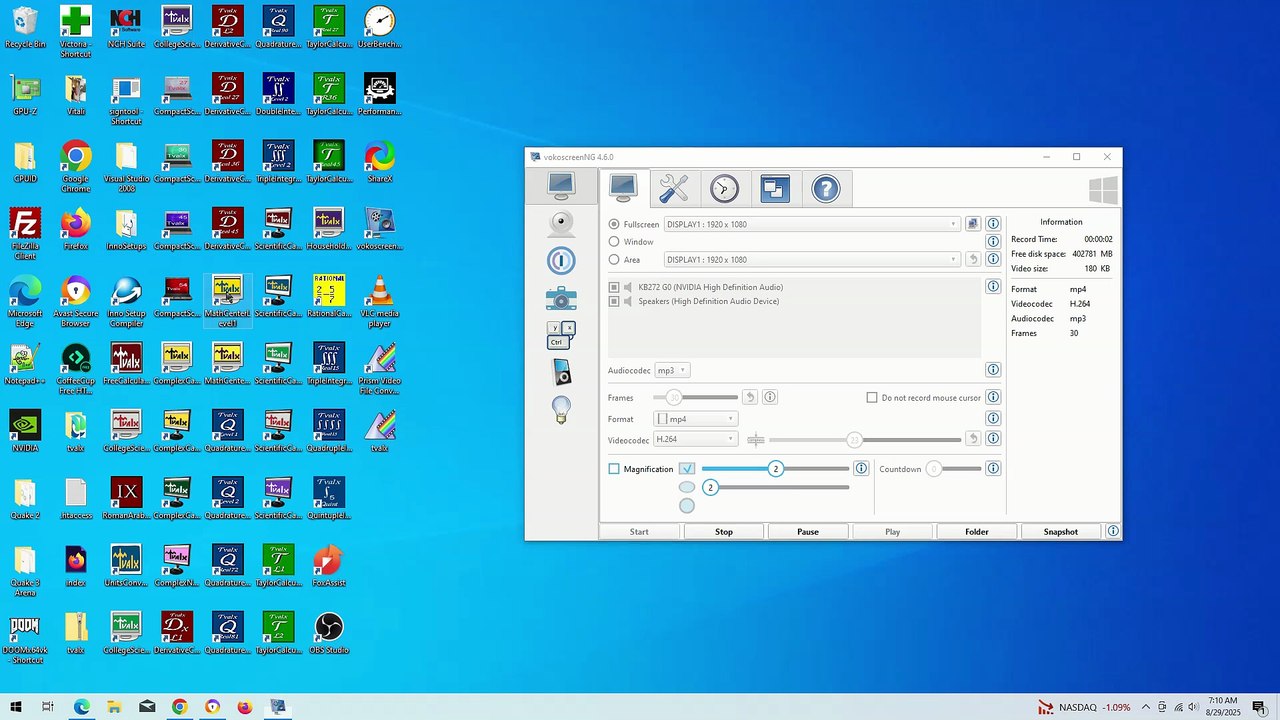Viewport: 1280px width, 720px height.
Task: Click the info icon beside Audiocodec row
Action: point(993,370)
